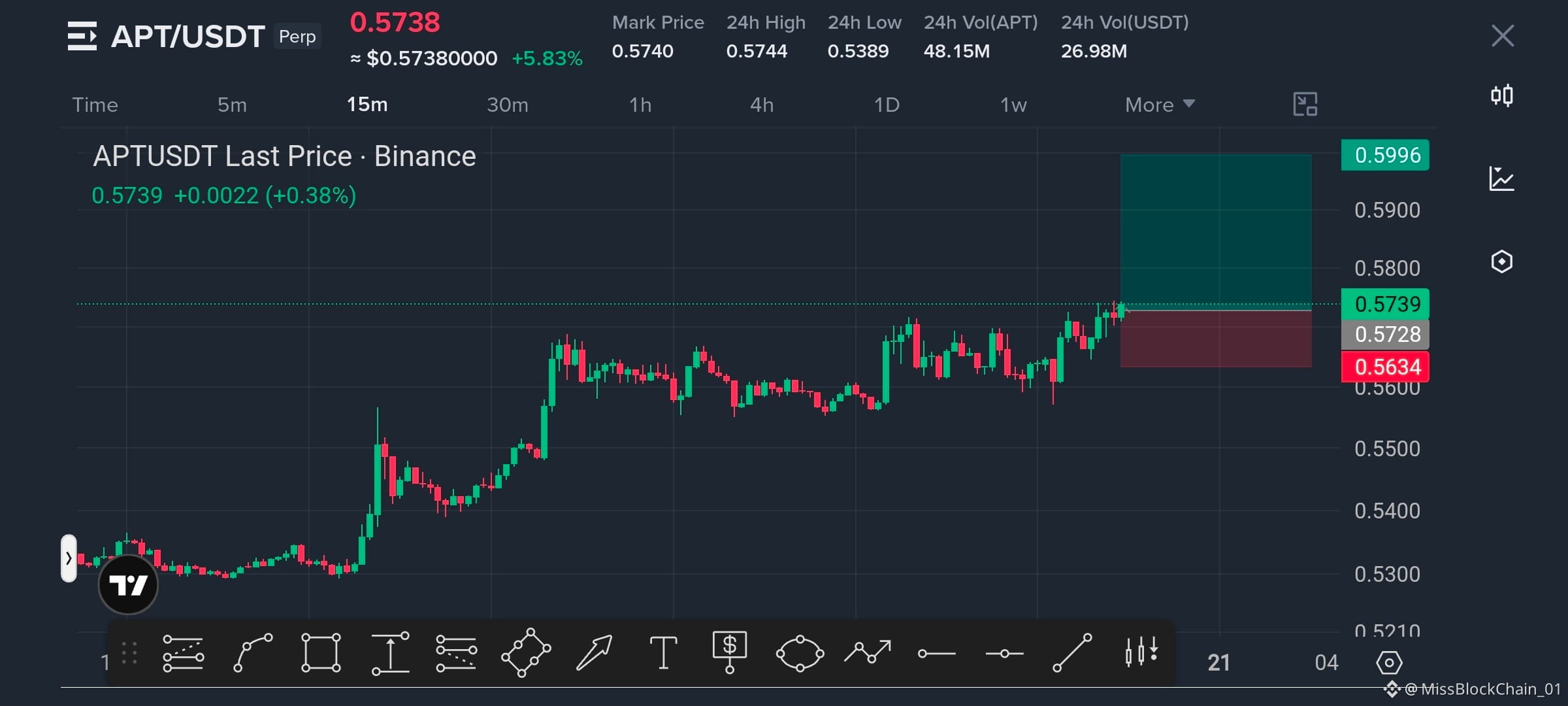Switch chart to the 4h interval
Screen dimensions: 1568x706
[762, 105]
